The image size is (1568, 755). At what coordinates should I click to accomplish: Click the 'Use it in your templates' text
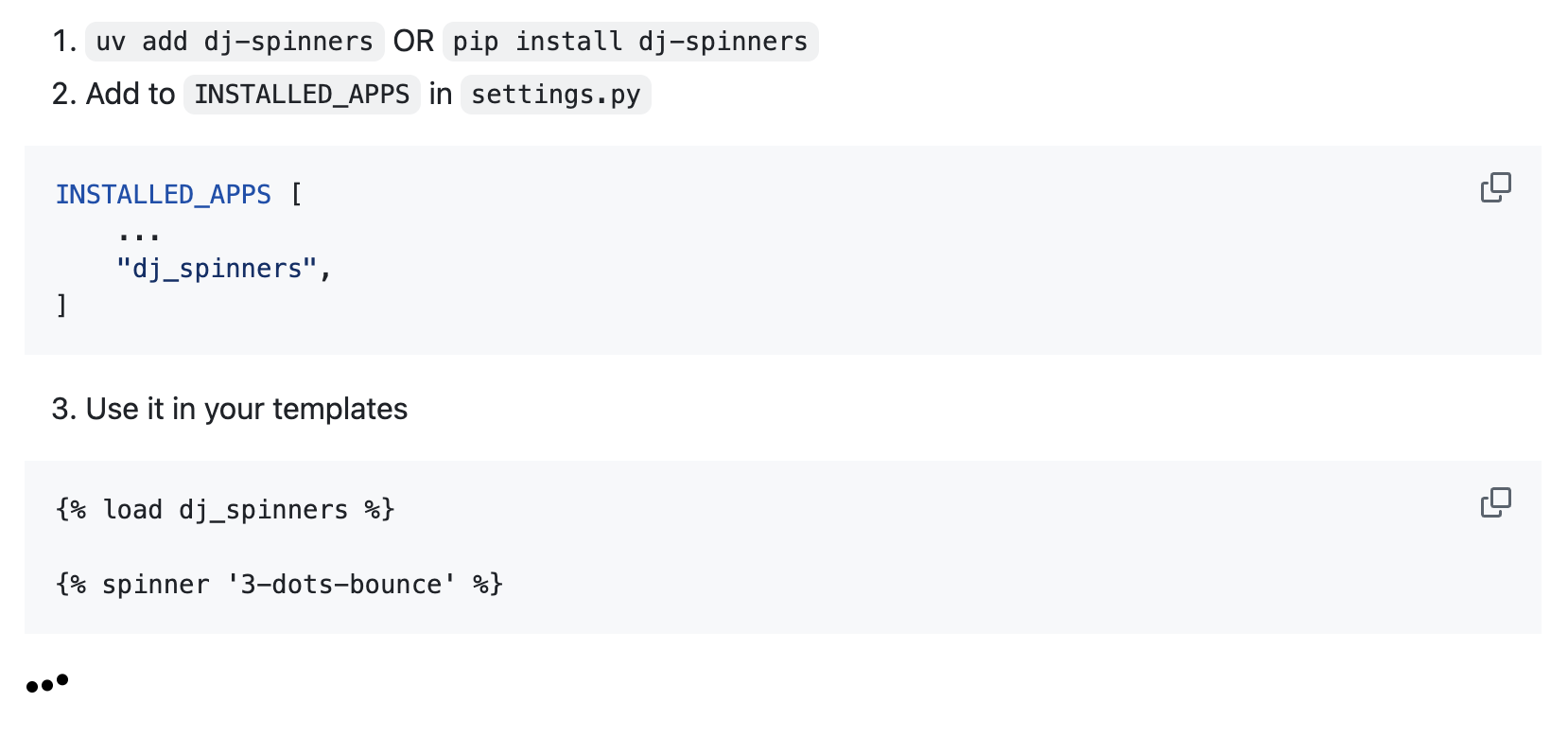coord(246,409)
